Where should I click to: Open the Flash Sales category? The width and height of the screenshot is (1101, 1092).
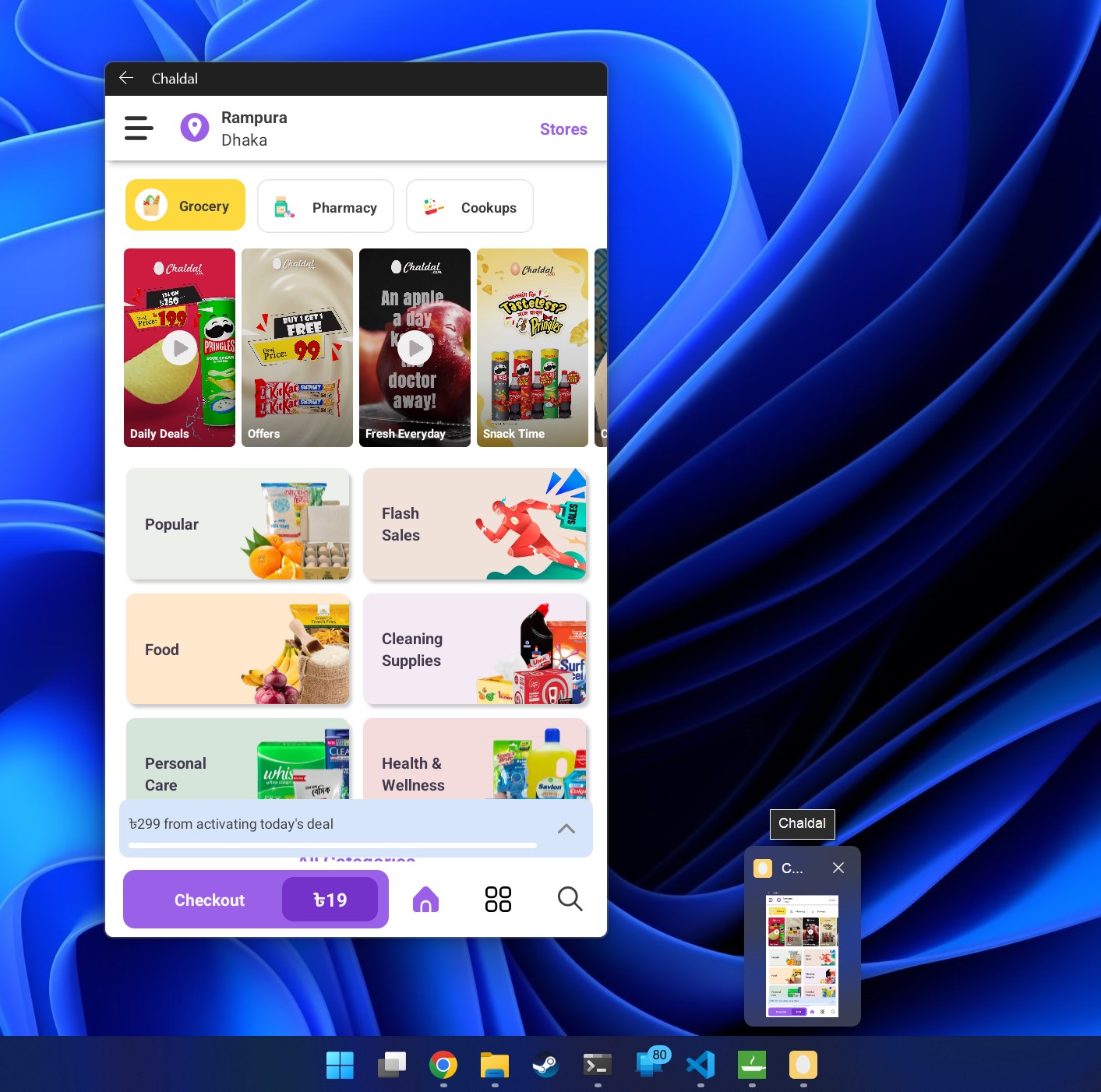coord(475,524)
